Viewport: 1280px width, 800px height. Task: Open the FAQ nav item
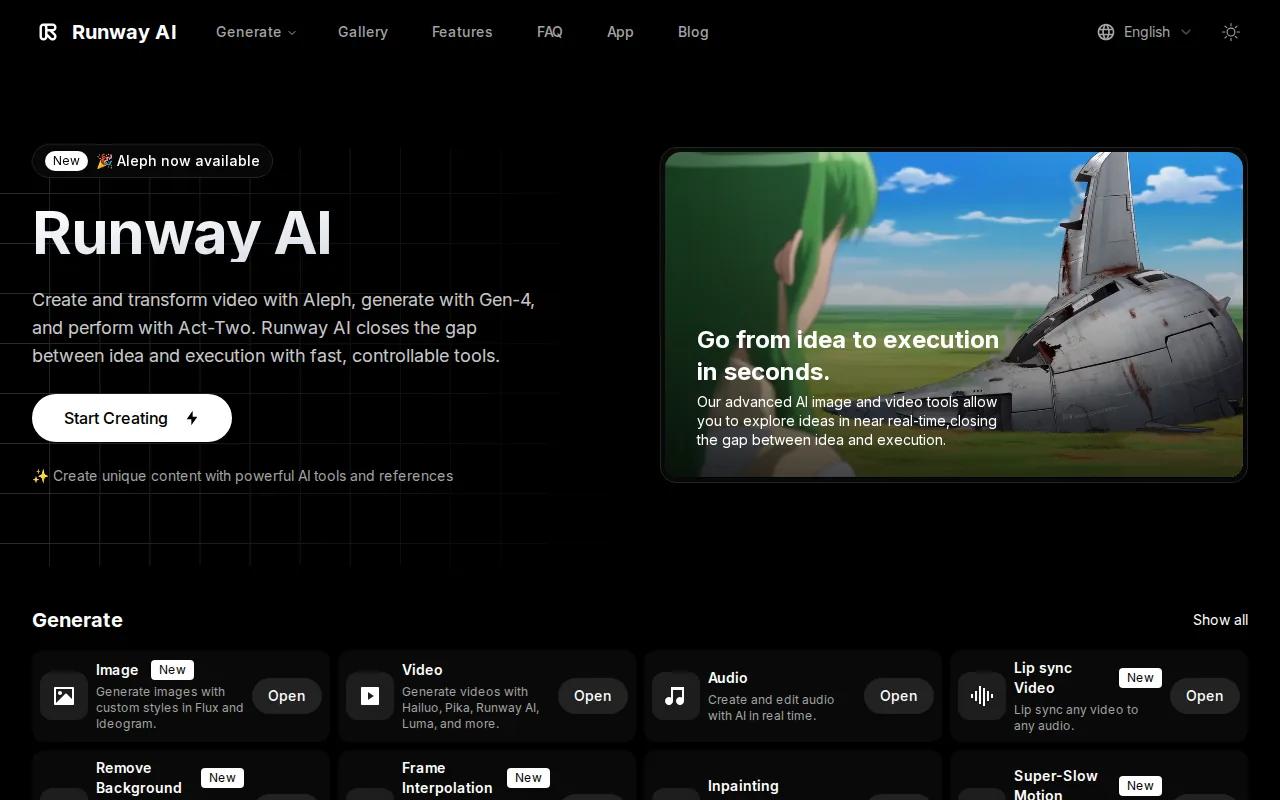coord(550,32)
